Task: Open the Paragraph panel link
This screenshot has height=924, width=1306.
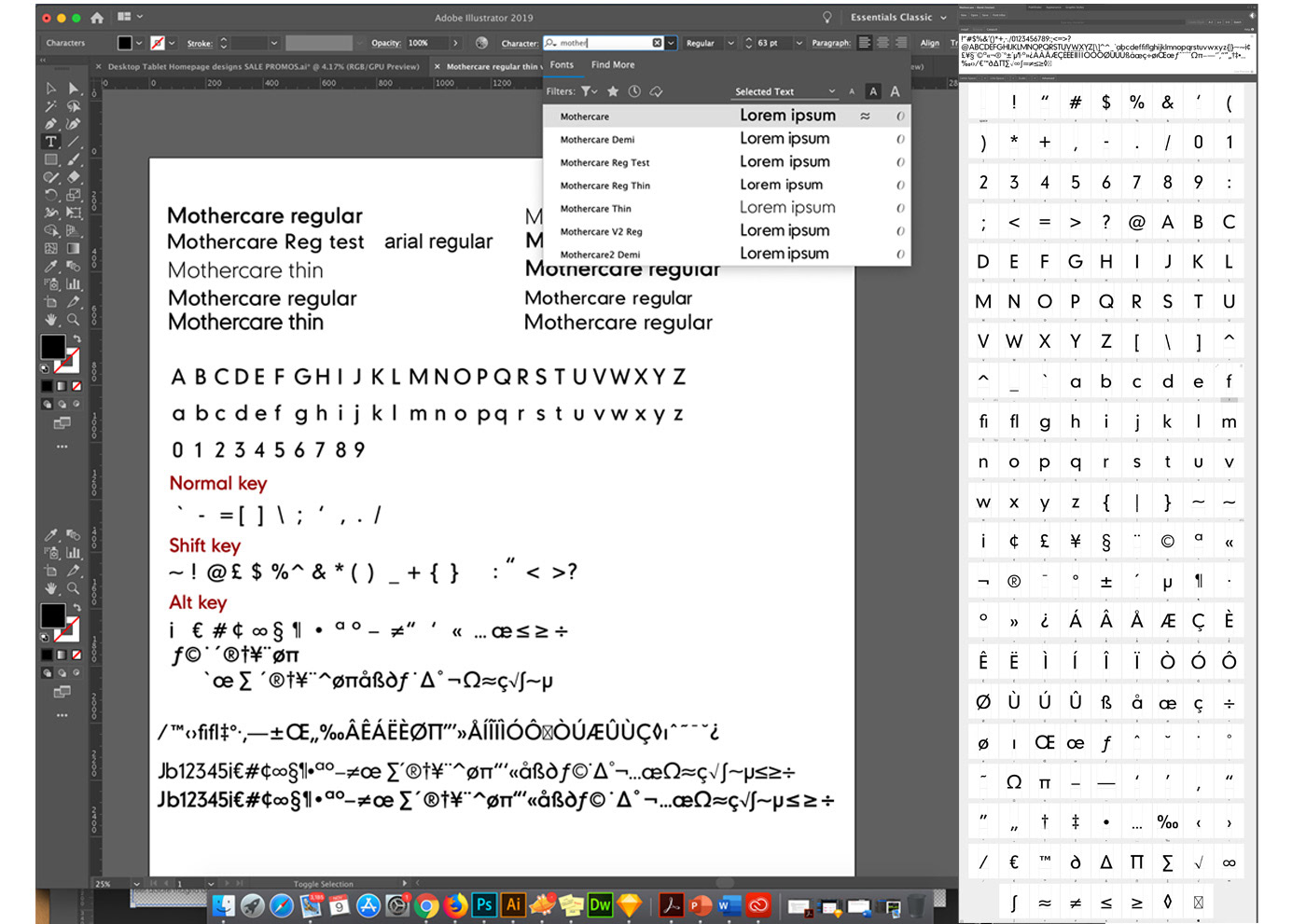Action: 830,43
